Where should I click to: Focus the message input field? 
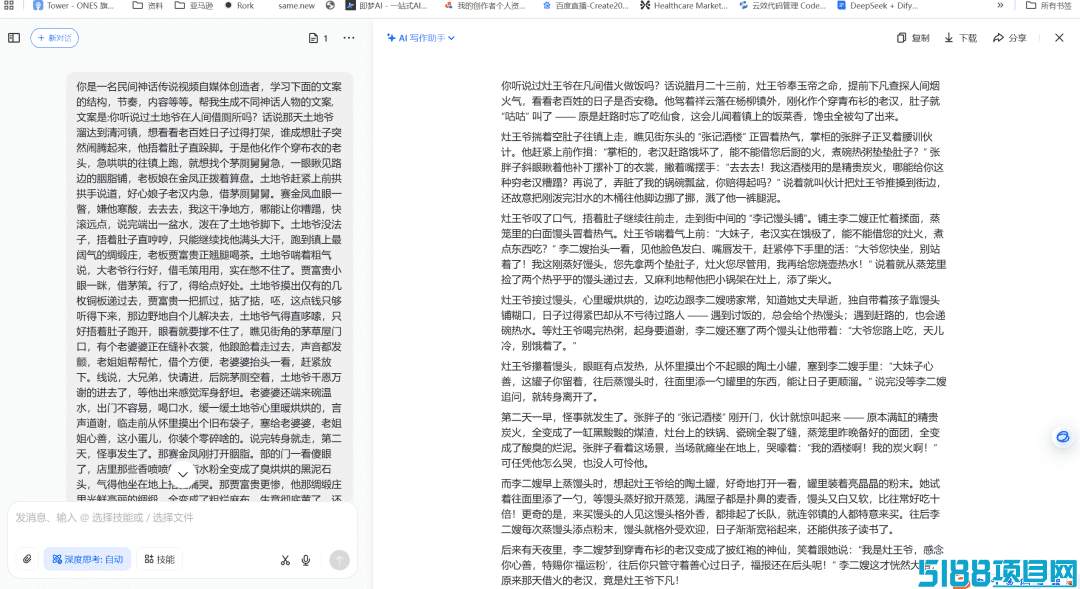[183, 518]
